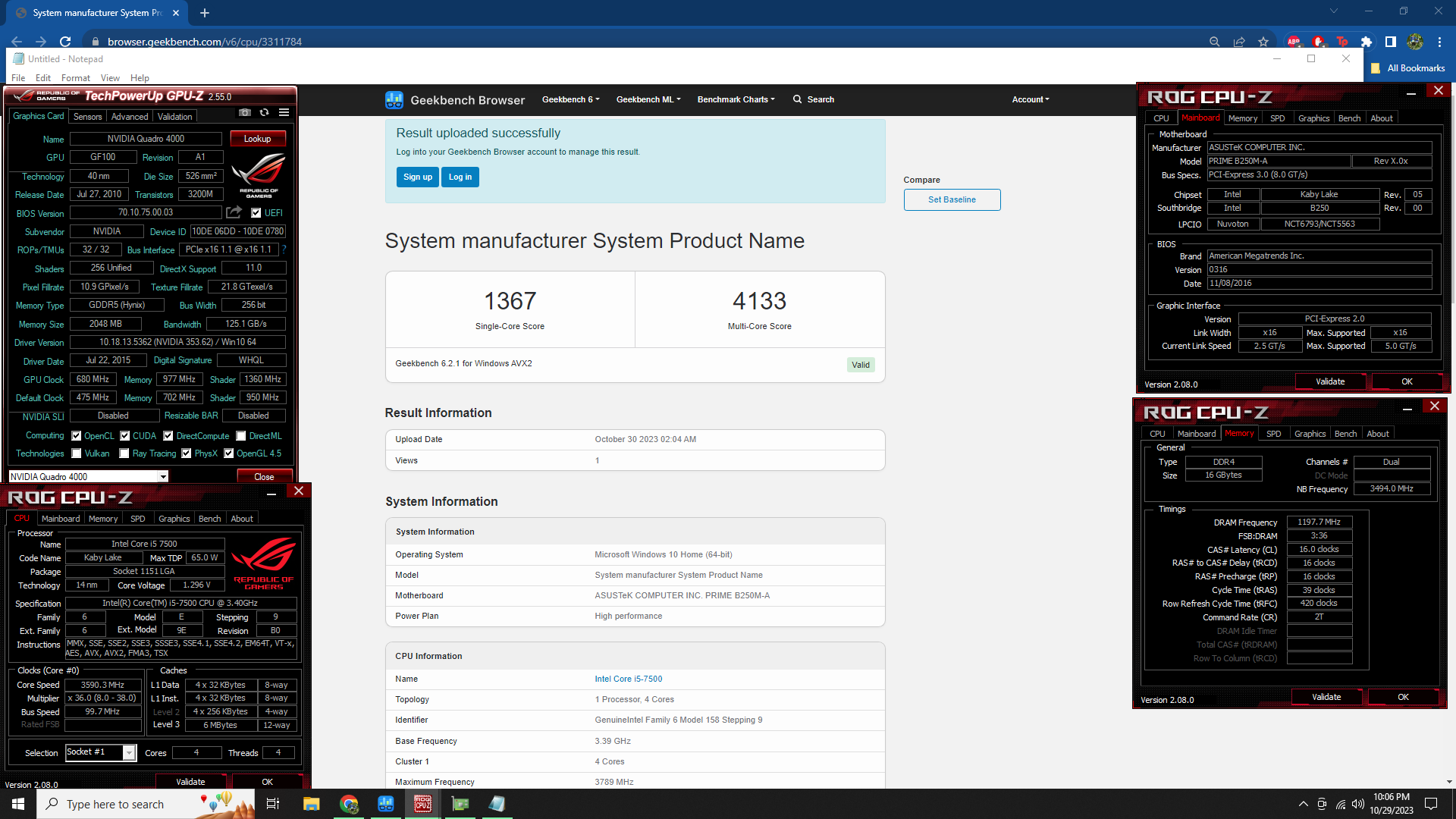Click Close button in GPU-Z

(264, 476)
